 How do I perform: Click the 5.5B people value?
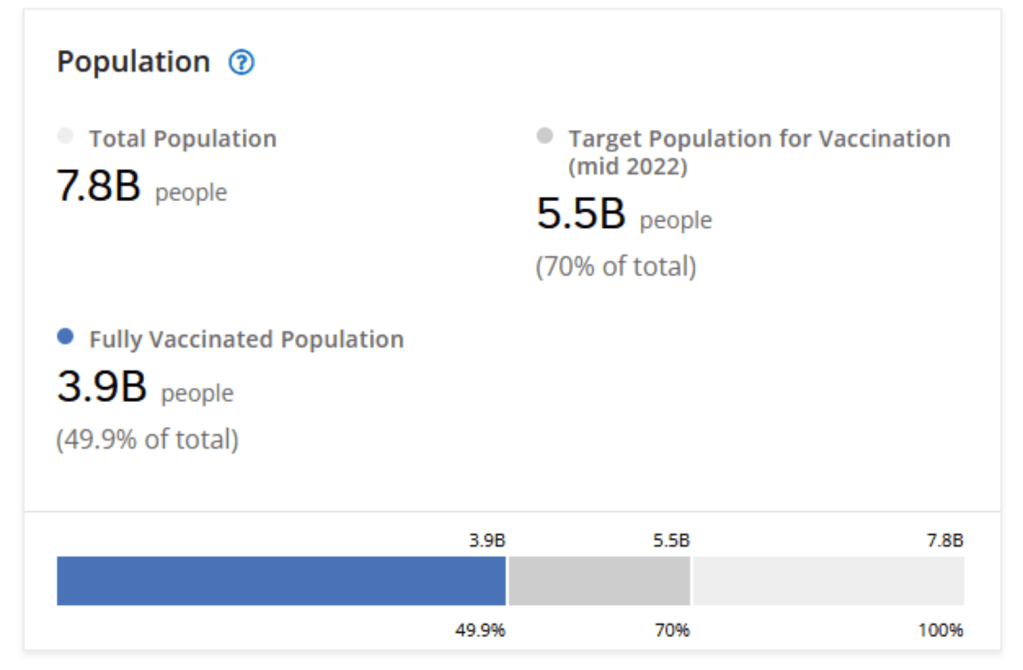tap(623, 216)
